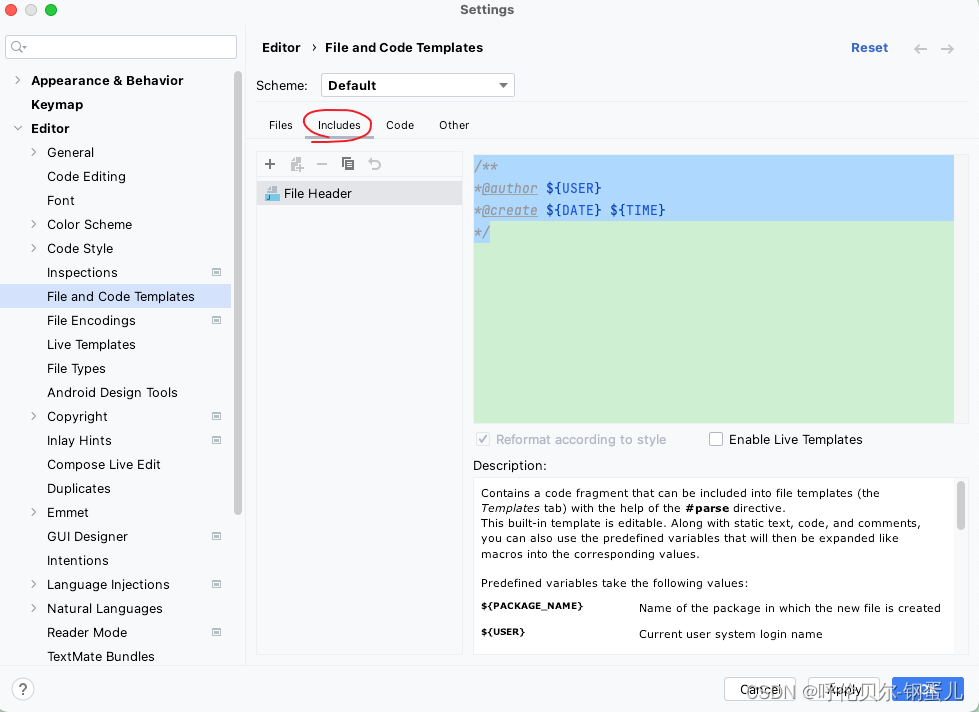This screenshot has width=979, height=712.
Task: Select Android Design Tools settings
Action: pos(112,393)
